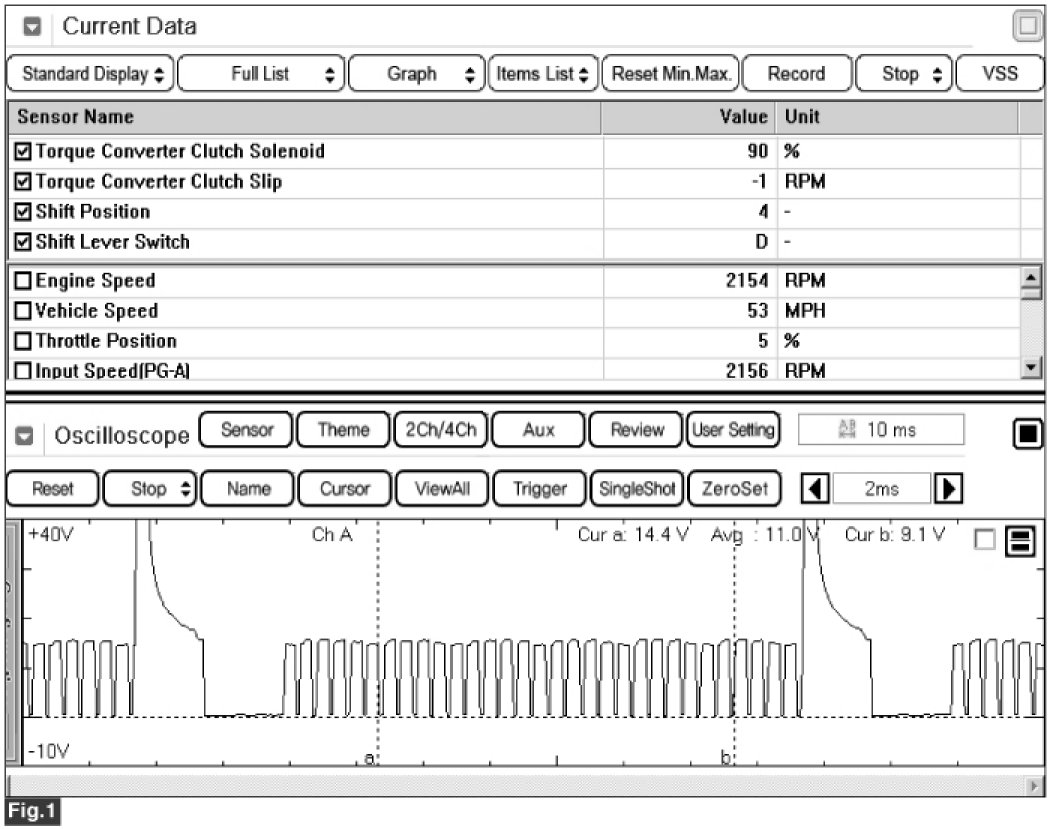Click the Trigger button

tap(539, 490)
